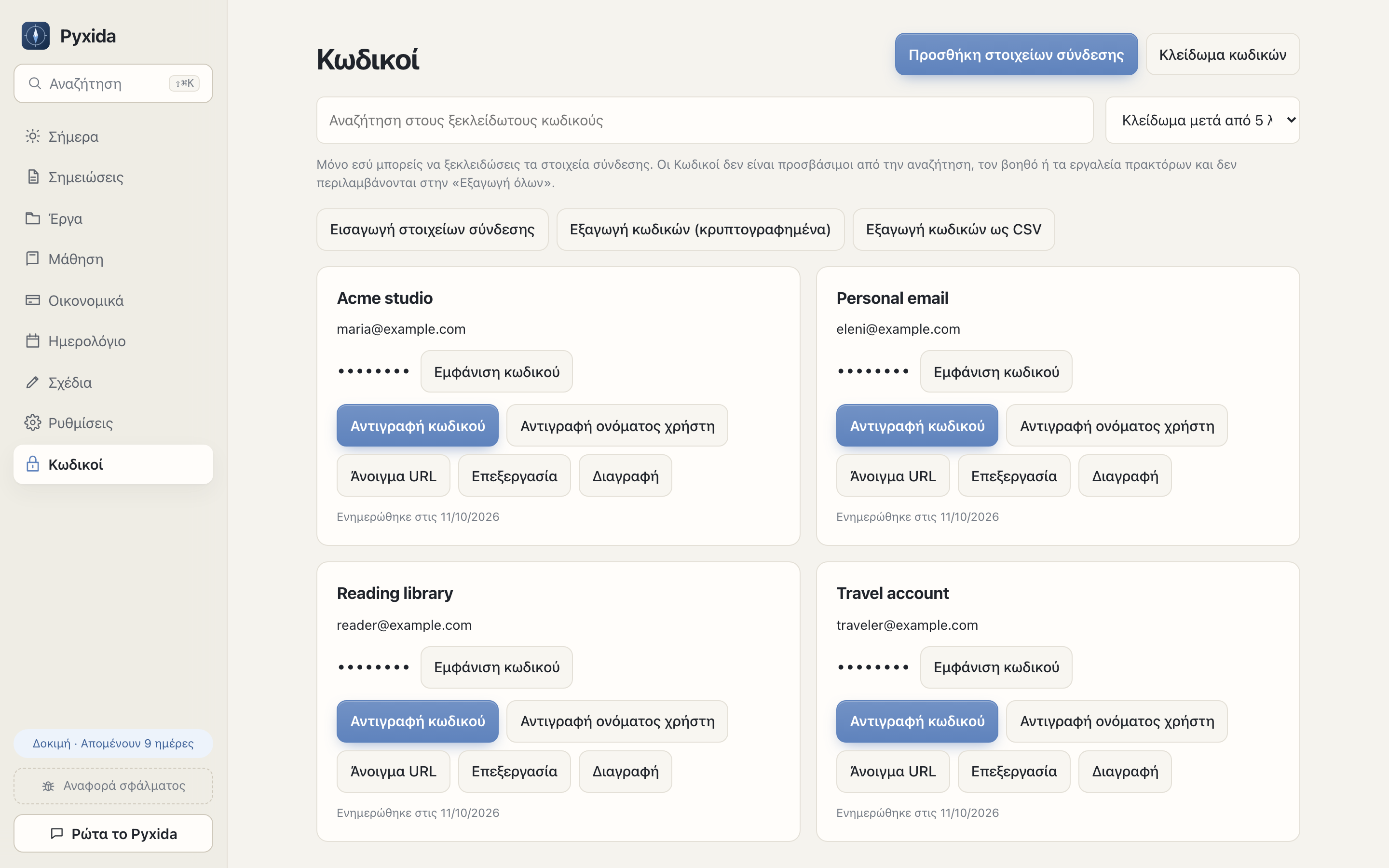
Task: Copy the Acme studio password
Action: pyautogui.click(x=417, y=425)
